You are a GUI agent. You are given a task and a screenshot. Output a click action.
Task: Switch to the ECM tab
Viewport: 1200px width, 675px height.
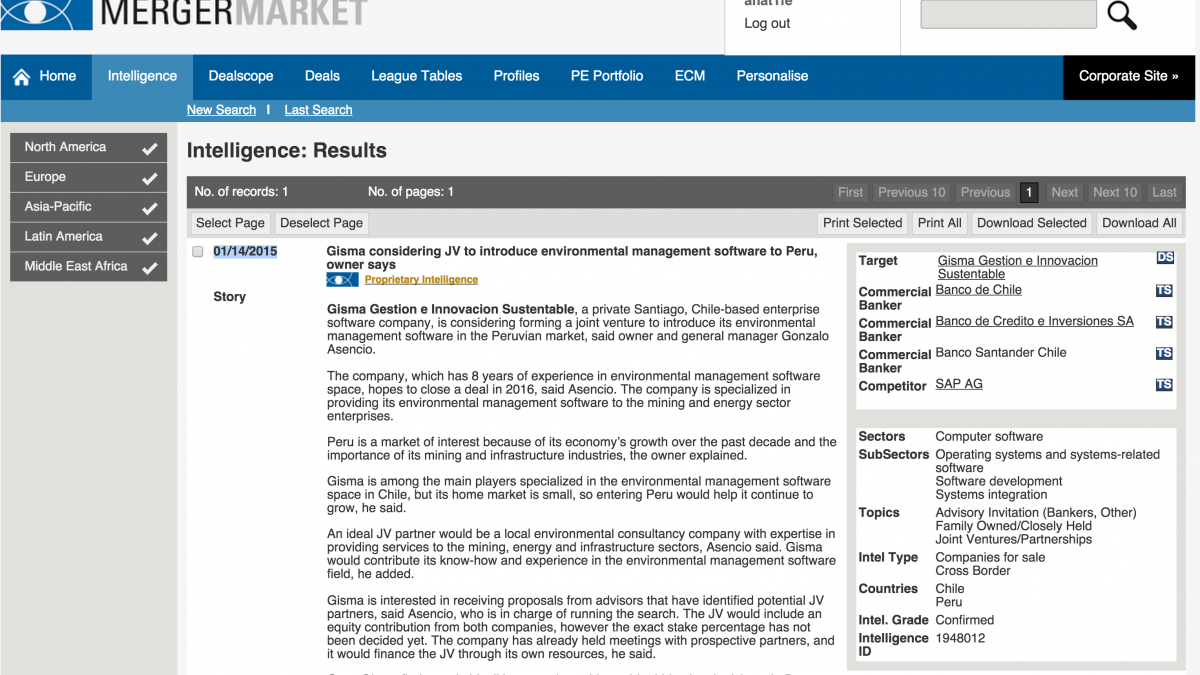tap(690, 76)
